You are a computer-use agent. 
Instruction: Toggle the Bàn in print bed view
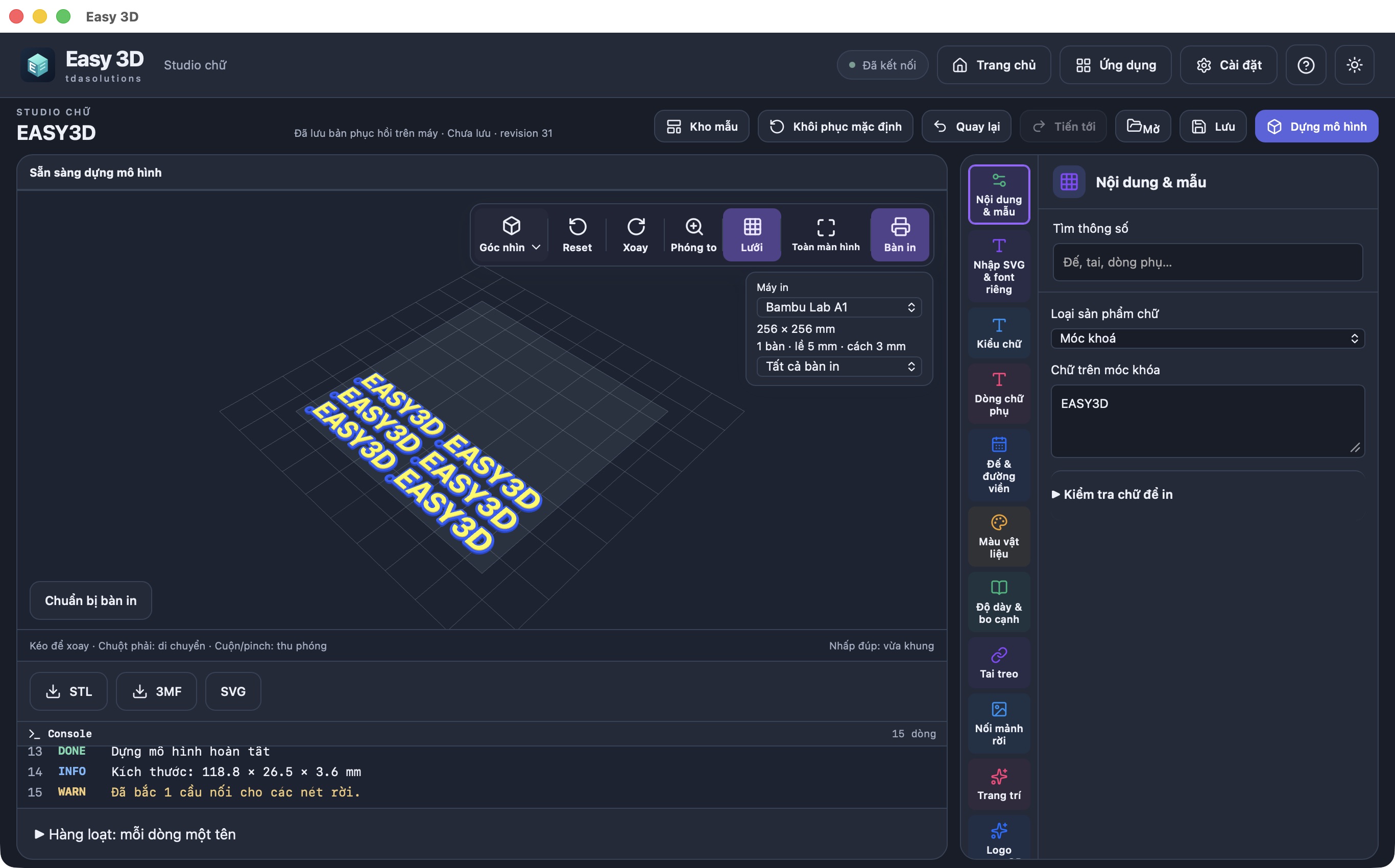[x=900, y=235]
